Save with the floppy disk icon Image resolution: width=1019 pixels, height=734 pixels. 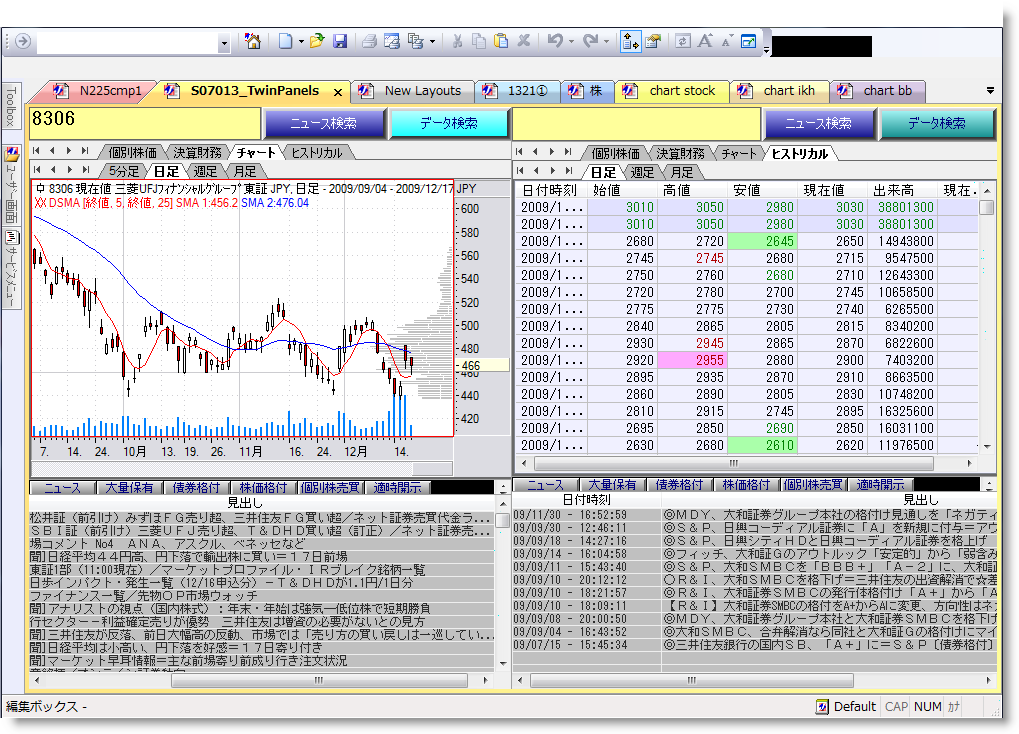[x=340, y=41]
